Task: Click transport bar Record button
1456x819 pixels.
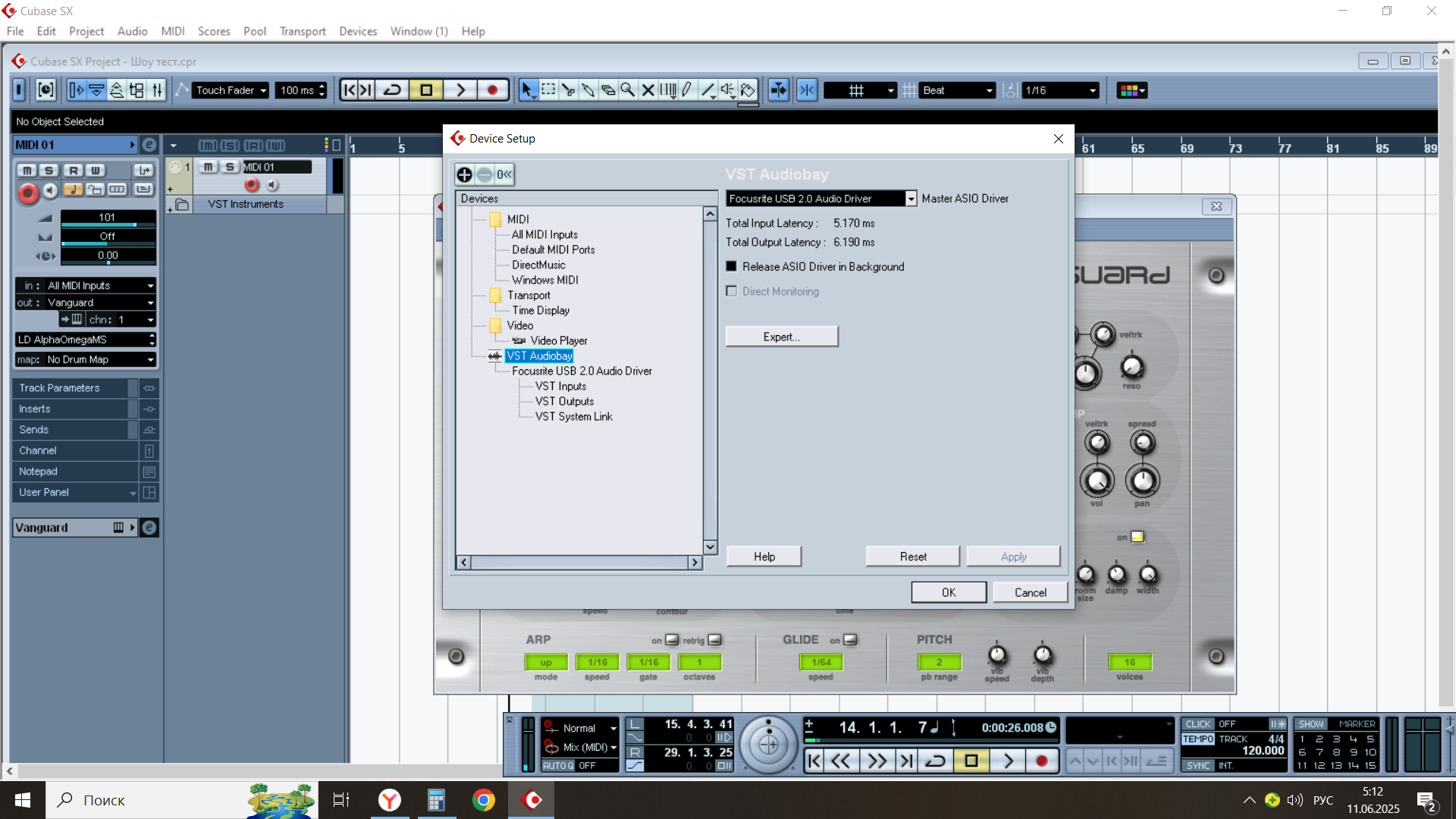Action: click(1042, 761)
